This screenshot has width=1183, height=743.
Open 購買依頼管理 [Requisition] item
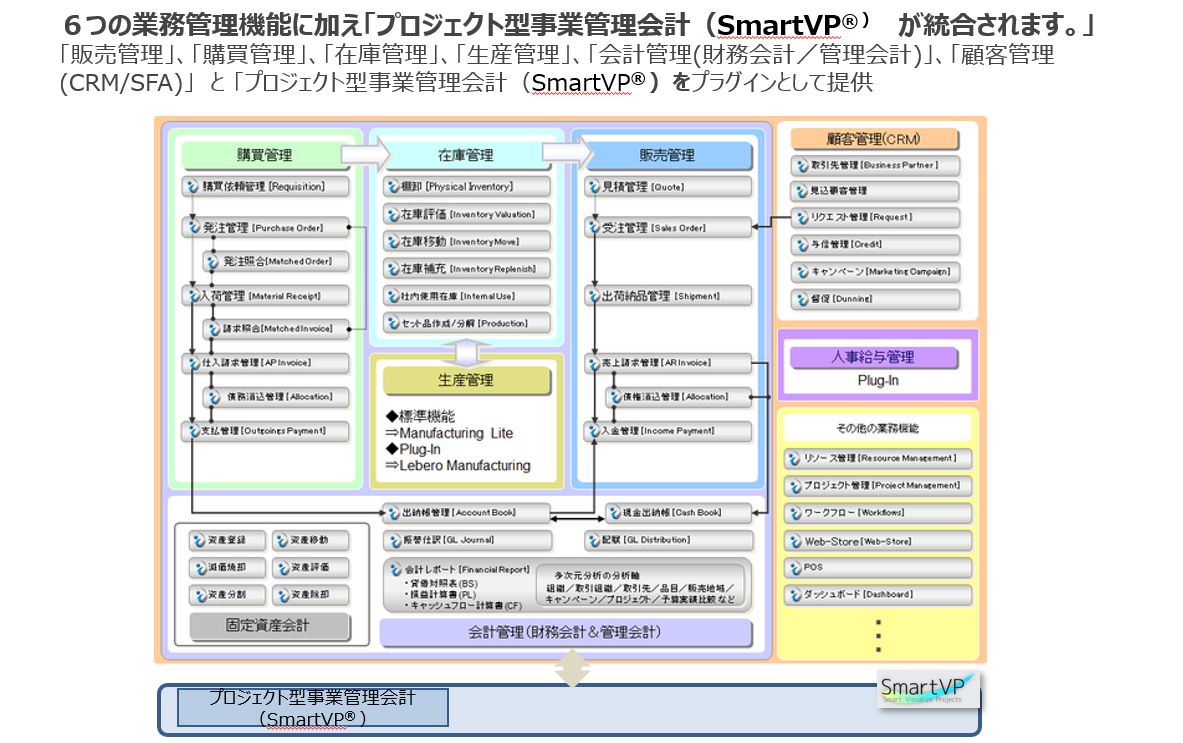click(266, 186)
